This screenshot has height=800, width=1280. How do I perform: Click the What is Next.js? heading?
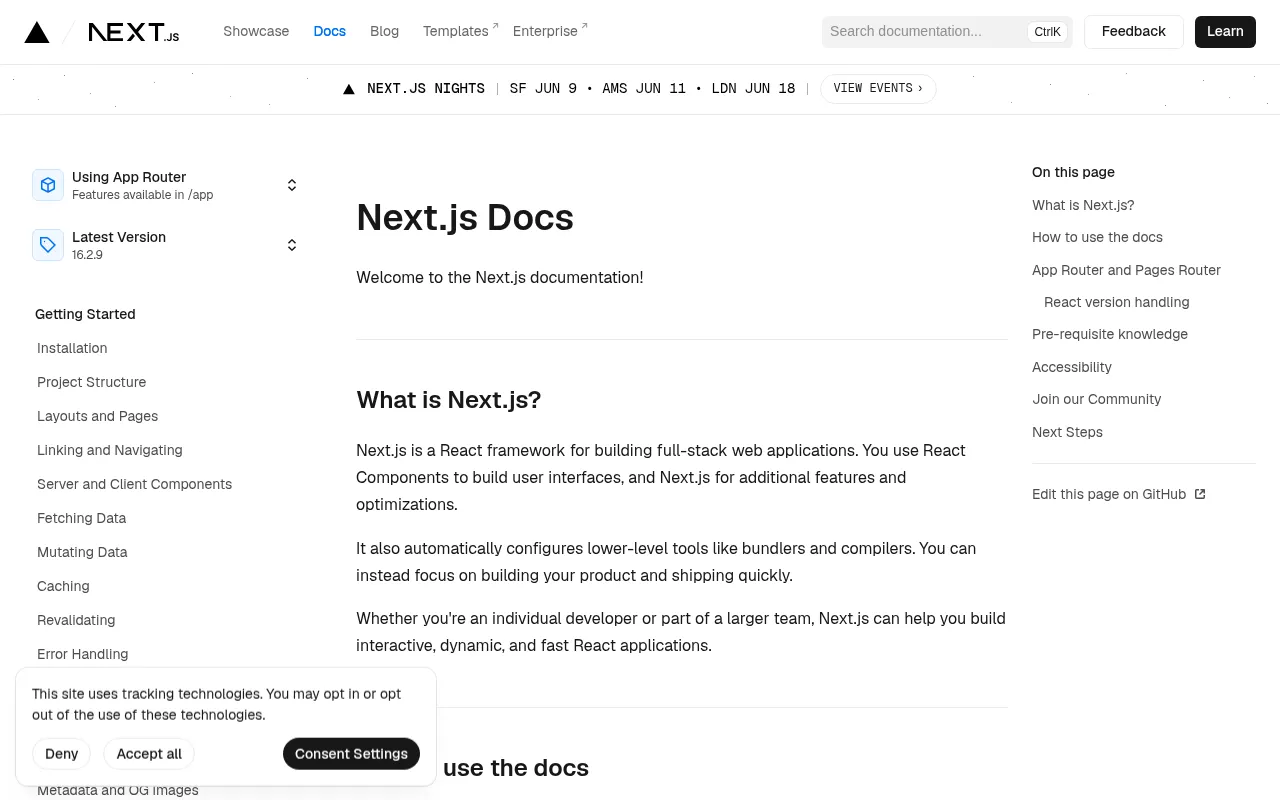[448, 400]
